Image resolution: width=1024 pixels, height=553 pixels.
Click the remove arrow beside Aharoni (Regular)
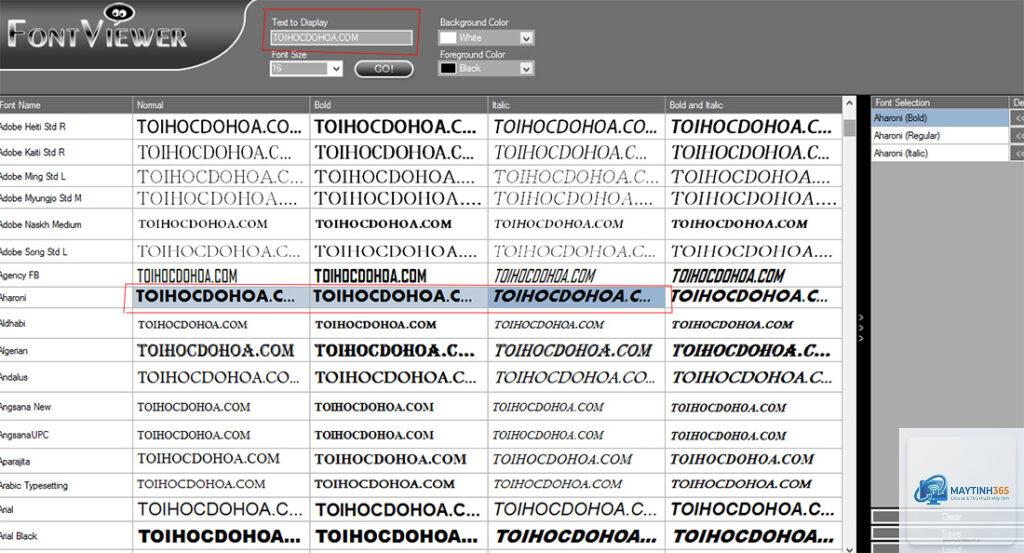coord(1017,136)
